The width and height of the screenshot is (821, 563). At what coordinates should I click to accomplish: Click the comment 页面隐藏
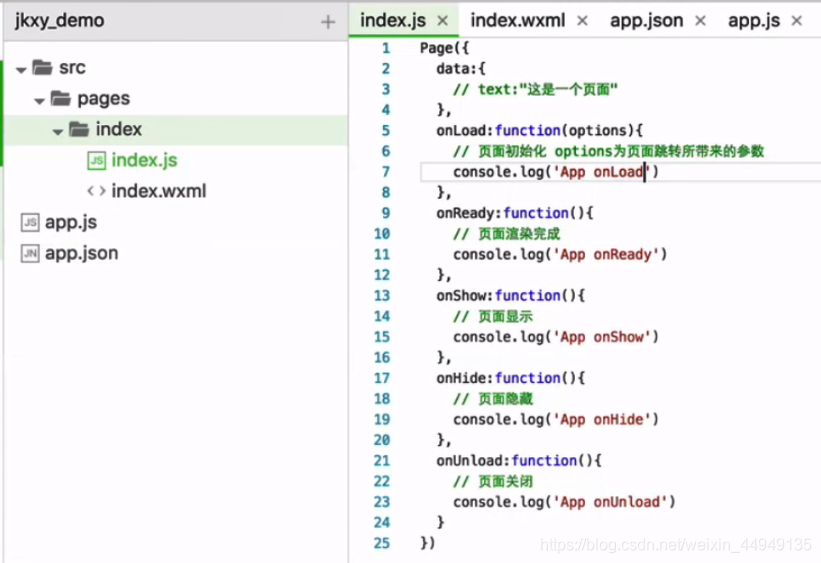493,399
